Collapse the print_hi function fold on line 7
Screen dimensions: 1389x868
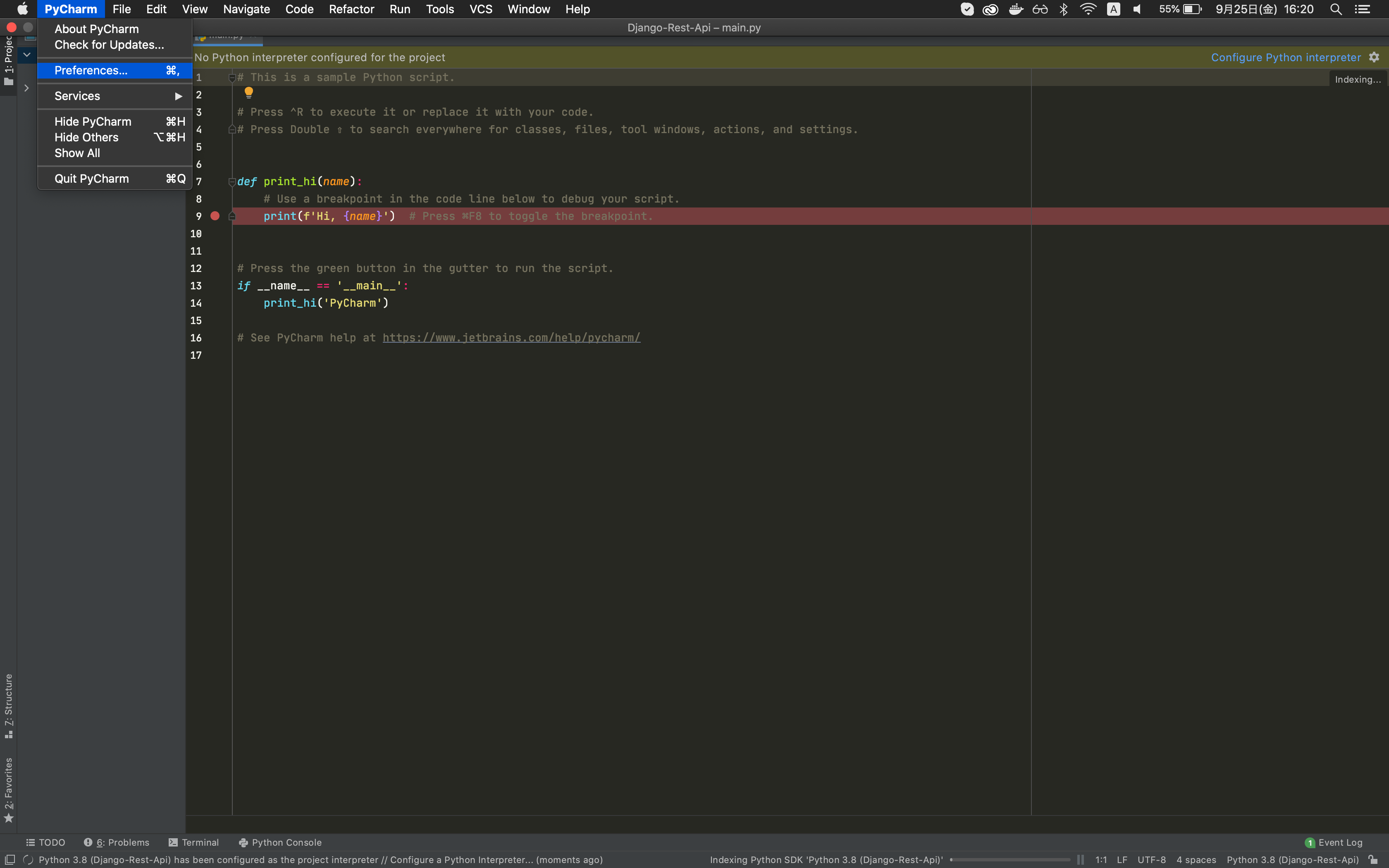click(232, 182)
